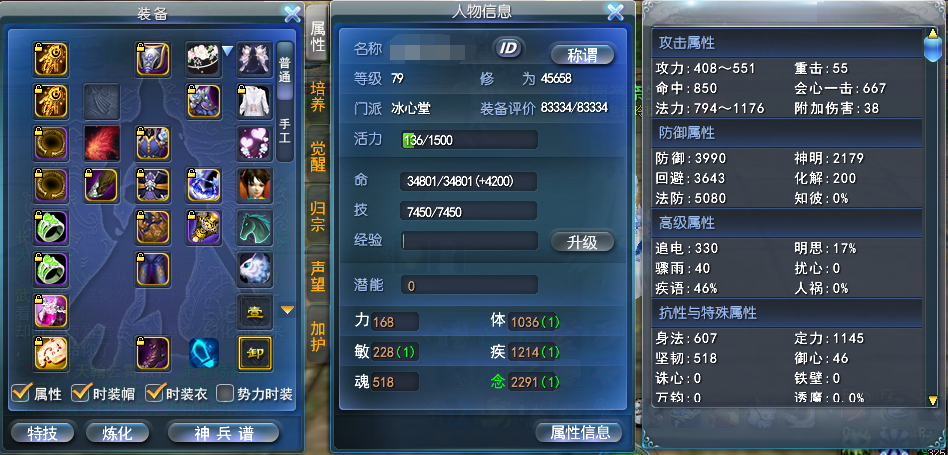Click the character portrait face icon
Screen dimensions: 948x455
click(x=255, y=185)
